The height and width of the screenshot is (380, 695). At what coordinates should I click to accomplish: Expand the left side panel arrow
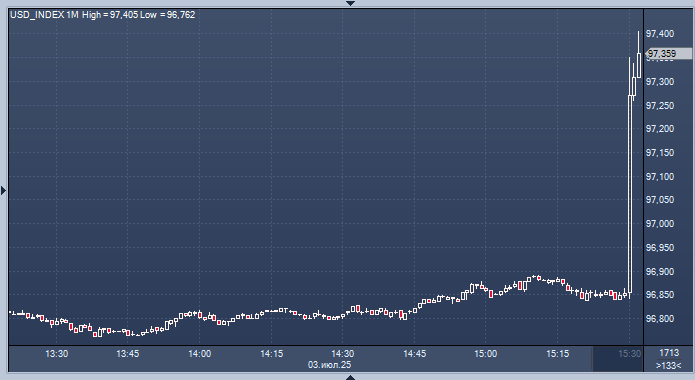tap(4, 191)
